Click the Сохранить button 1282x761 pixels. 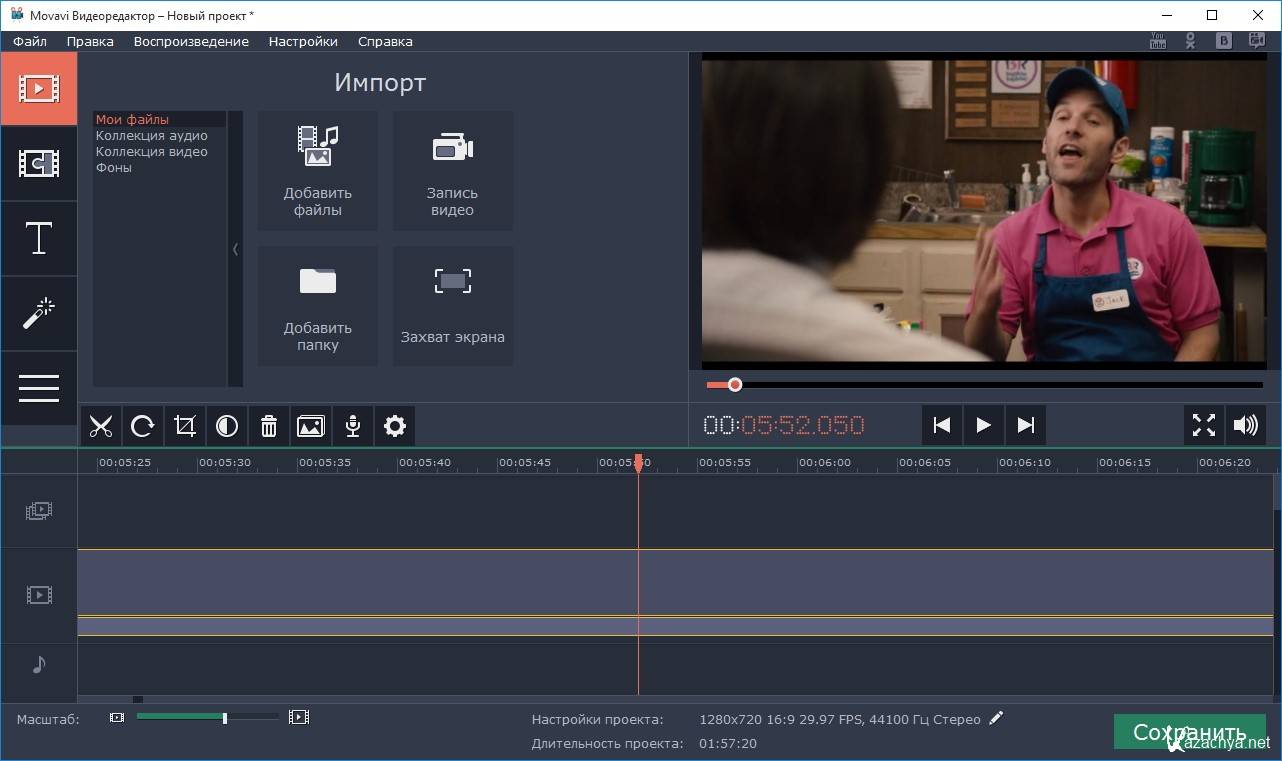point(1189,732)
